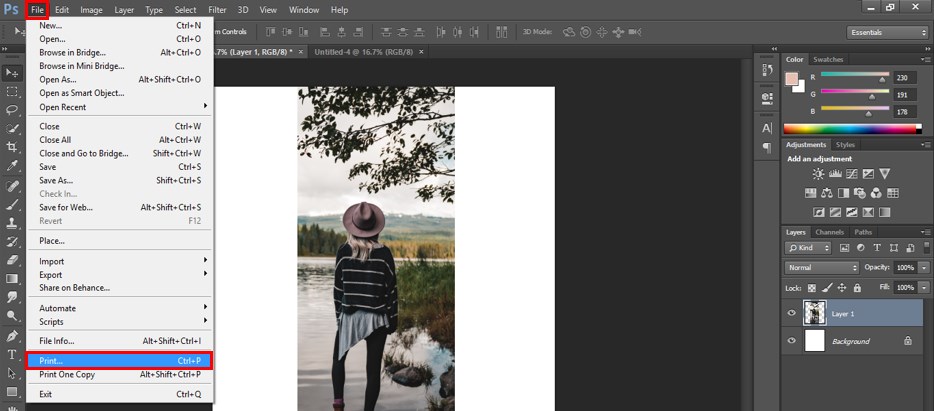Choose Print from the File menu

click(120, 361)
